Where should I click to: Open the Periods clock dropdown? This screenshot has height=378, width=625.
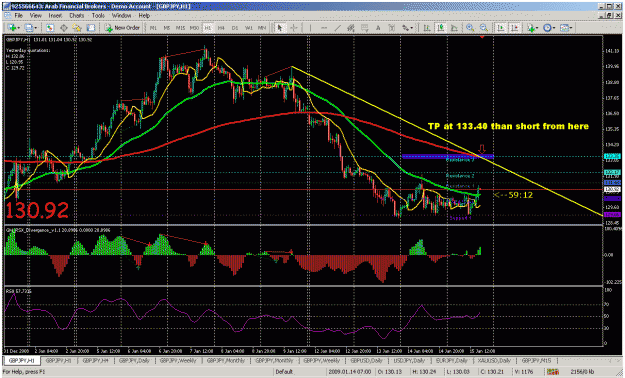click(x=550, y=28)
